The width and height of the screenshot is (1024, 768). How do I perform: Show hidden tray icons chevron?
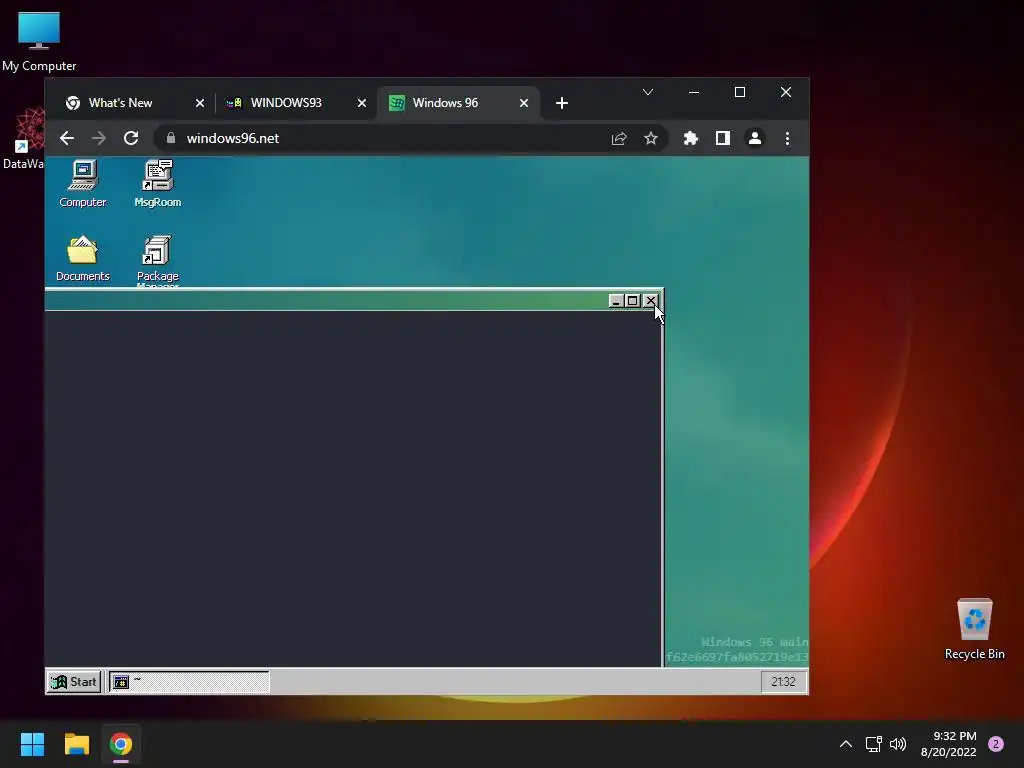coord(846,744)
